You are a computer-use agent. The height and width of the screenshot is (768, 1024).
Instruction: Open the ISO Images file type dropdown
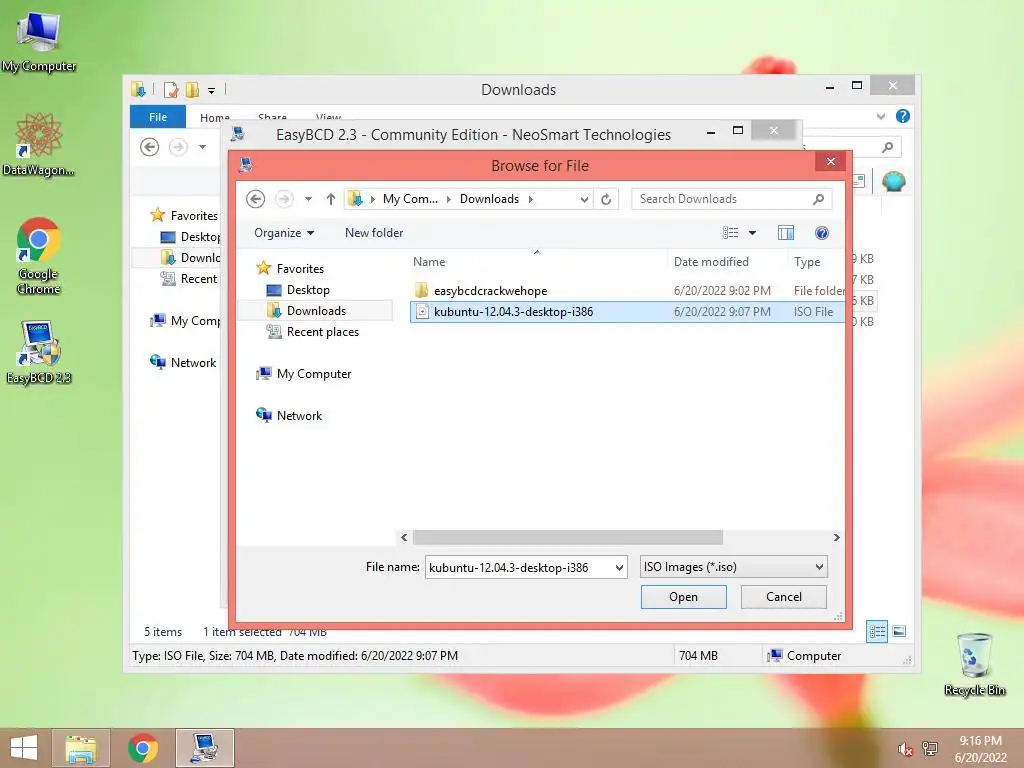click(x=733, y=567)
